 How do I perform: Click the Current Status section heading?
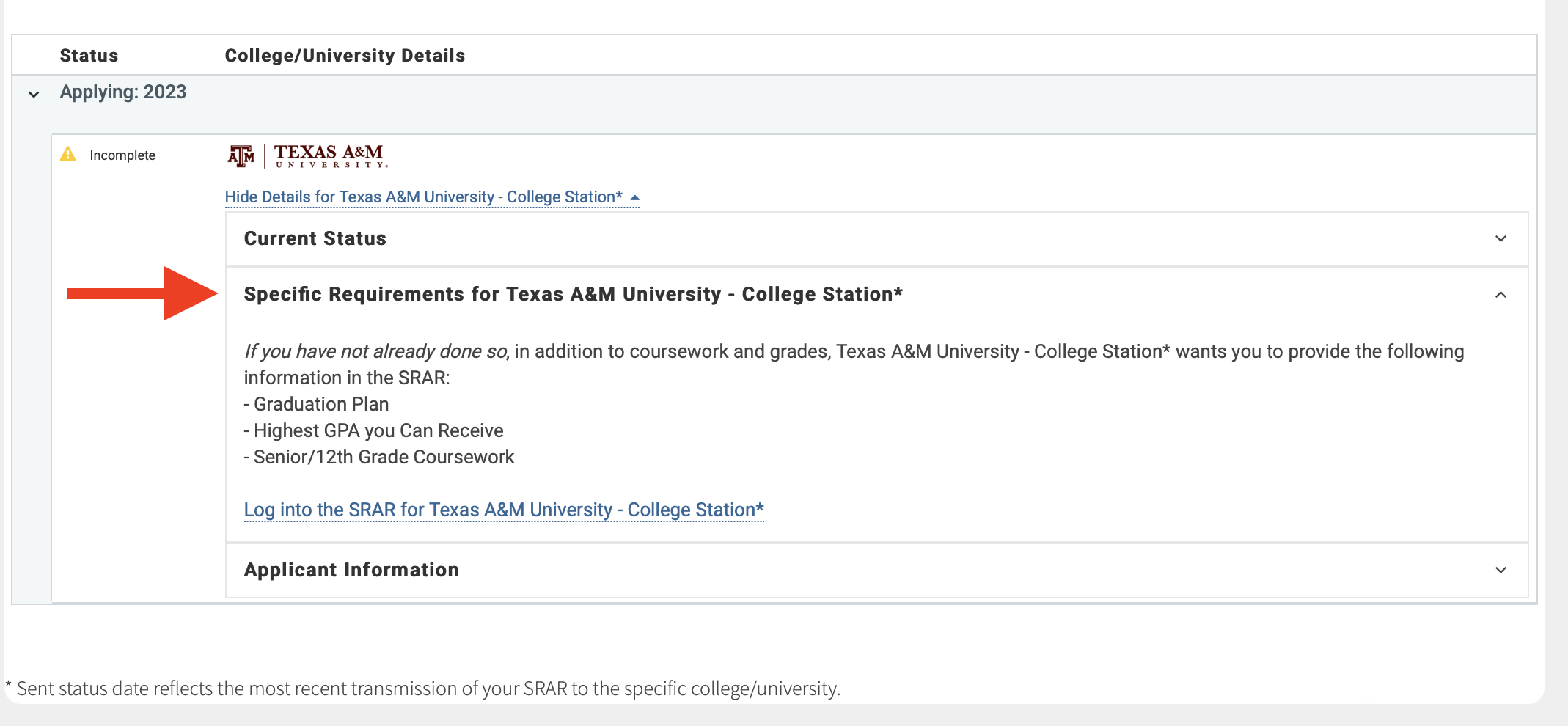click(x=315, y=239)
